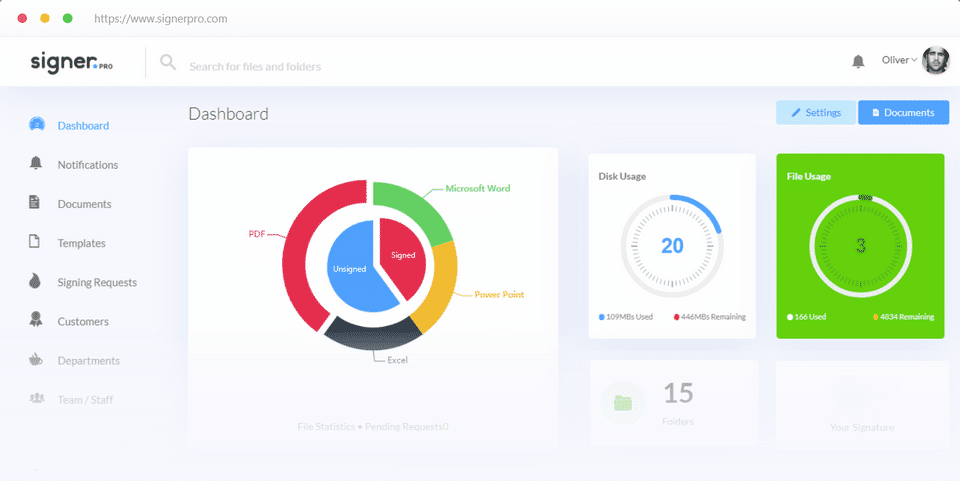This screenshot has height=481, width=960.
Task: Click the Disk Usage card title
Action: tap(622, 176)
